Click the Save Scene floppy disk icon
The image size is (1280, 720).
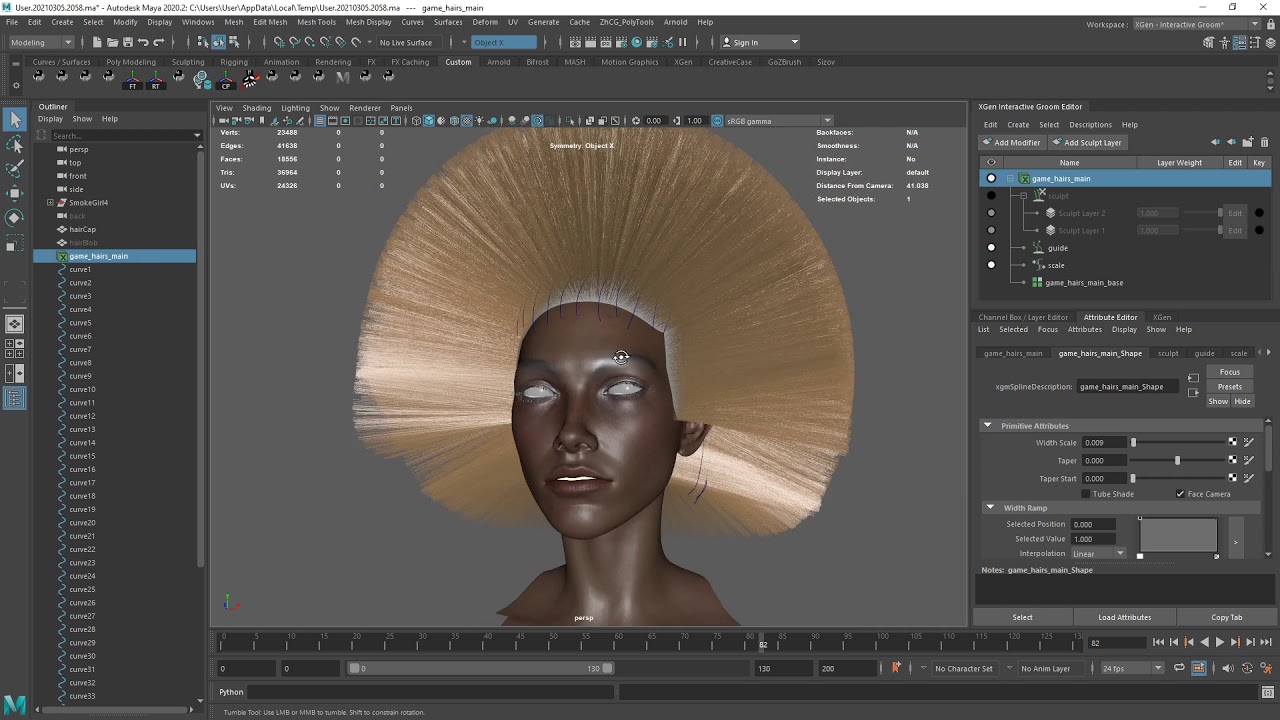(x=127, y=42)
